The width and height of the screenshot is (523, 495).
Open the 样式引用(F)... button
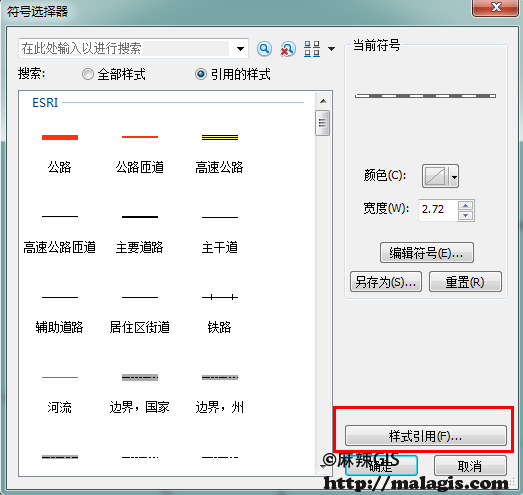(426, 435)
